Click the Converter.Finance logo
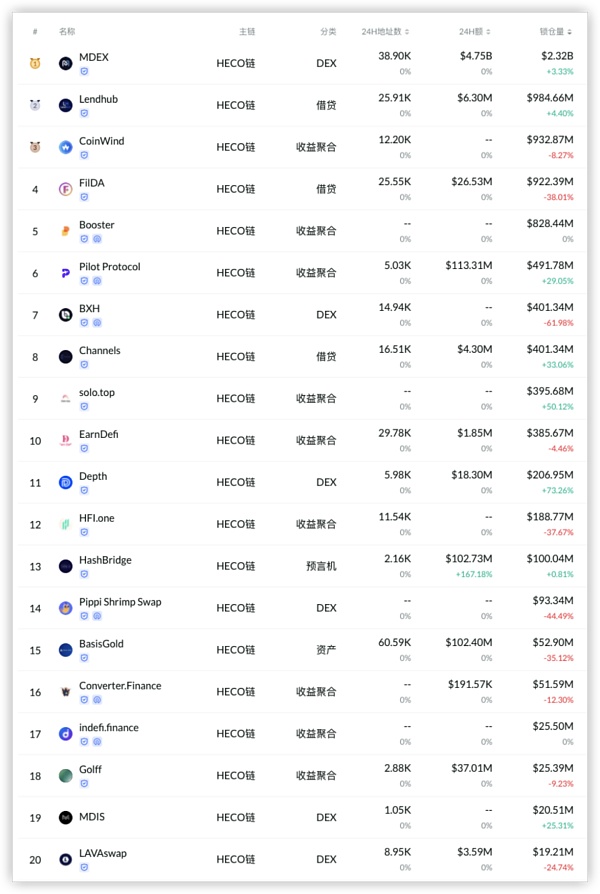The width and height of the screenshot is (600, 894). tap(66, 692)
